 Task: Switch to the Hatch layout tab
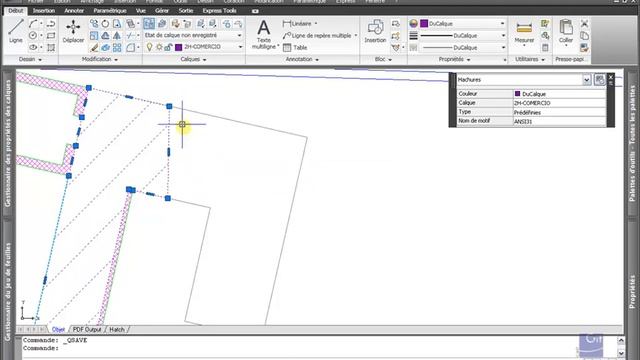117,329
